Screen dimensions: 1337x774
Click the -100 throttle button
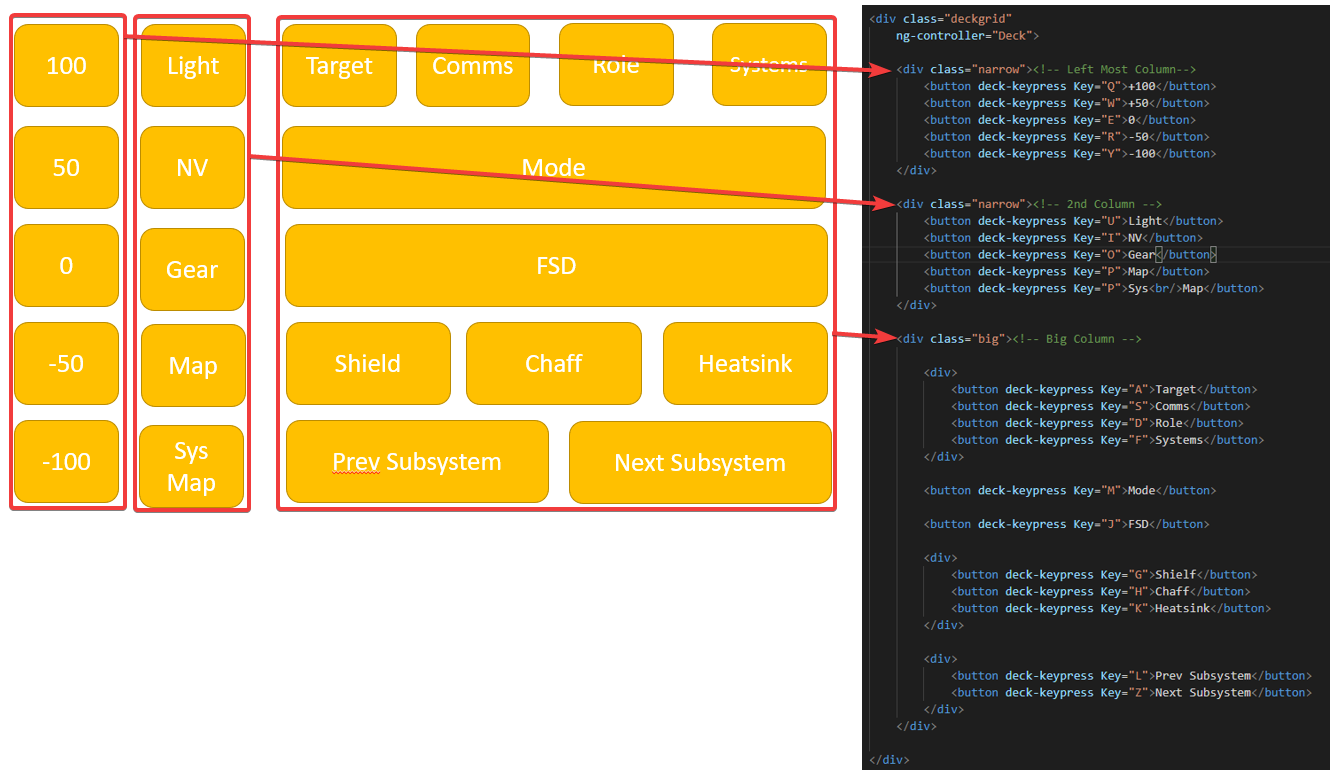[66, 461]
